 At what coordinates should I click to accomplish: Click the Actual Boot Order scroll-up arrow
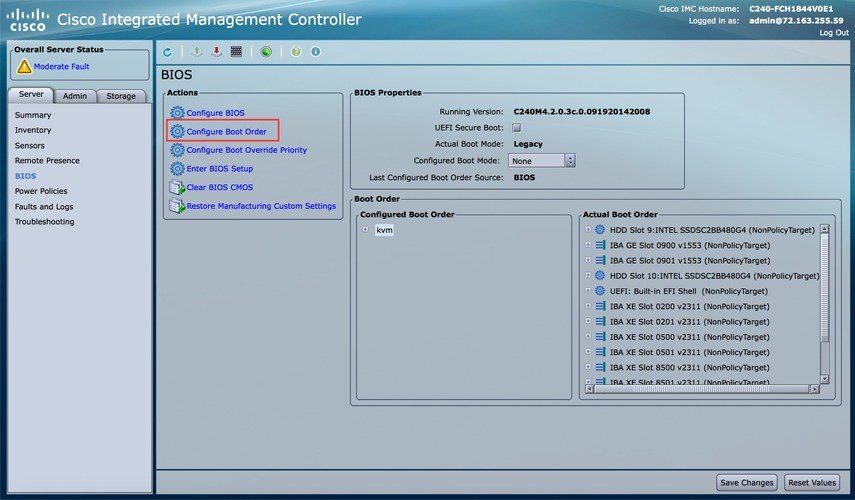[824, 229]
